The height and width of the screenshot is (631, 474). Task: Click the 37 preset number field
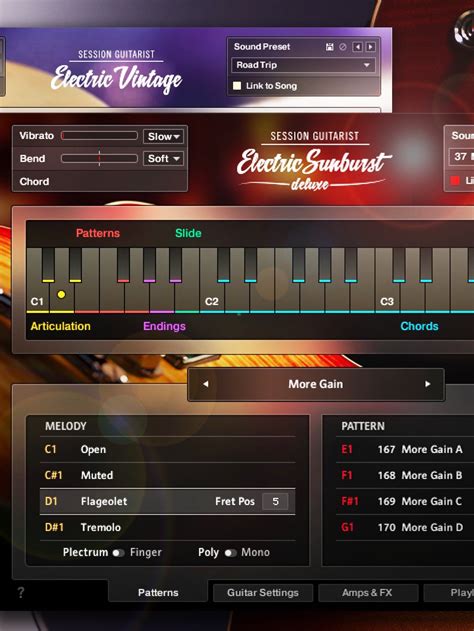tap(462, 157)
